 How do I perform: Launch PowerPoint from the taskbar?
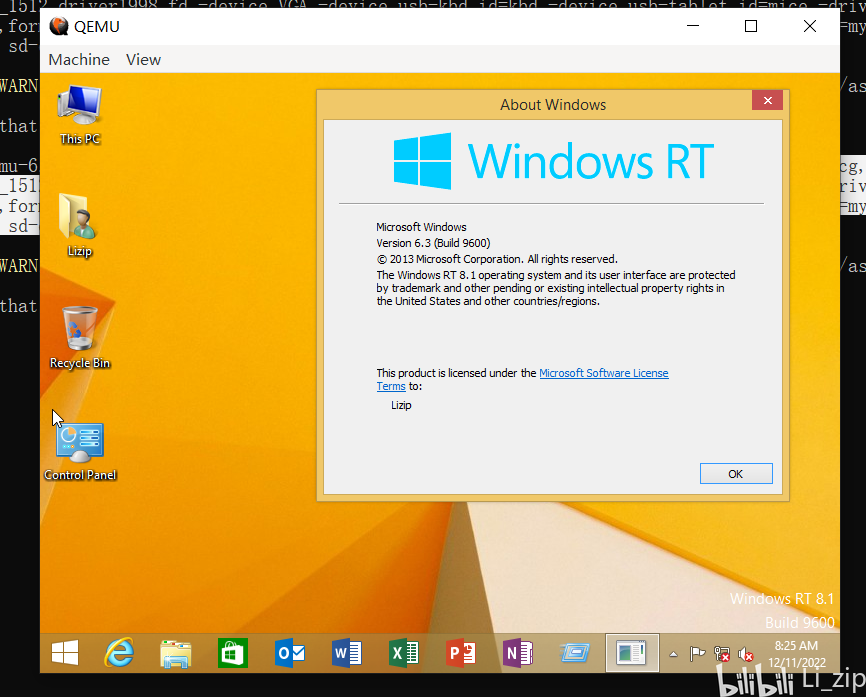[461, 653]
